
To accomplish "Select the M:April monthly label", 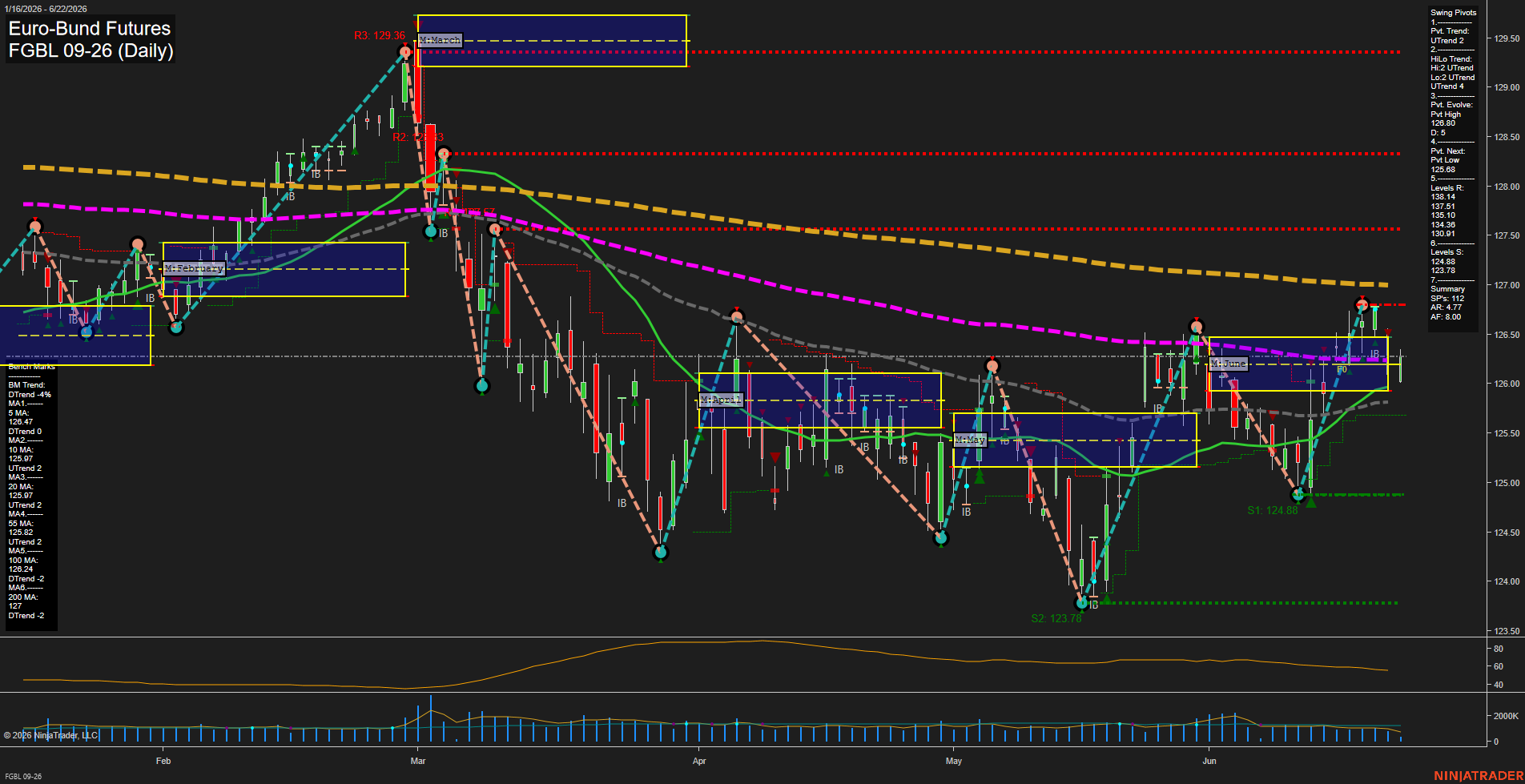I will tap(721, 400).
